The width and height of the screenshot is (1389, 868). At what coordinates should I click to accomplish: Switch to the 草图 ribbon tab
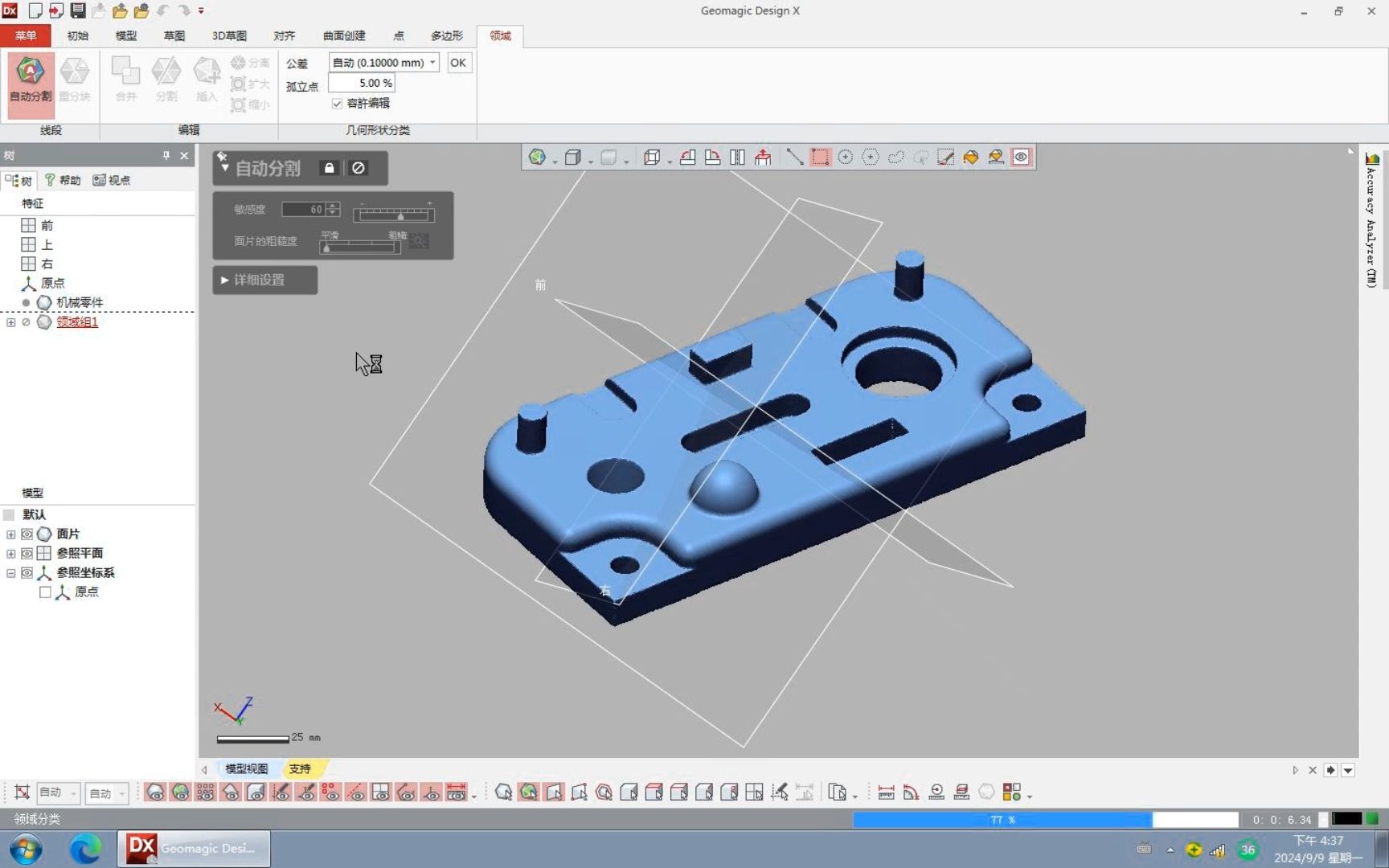click(174, 36)
